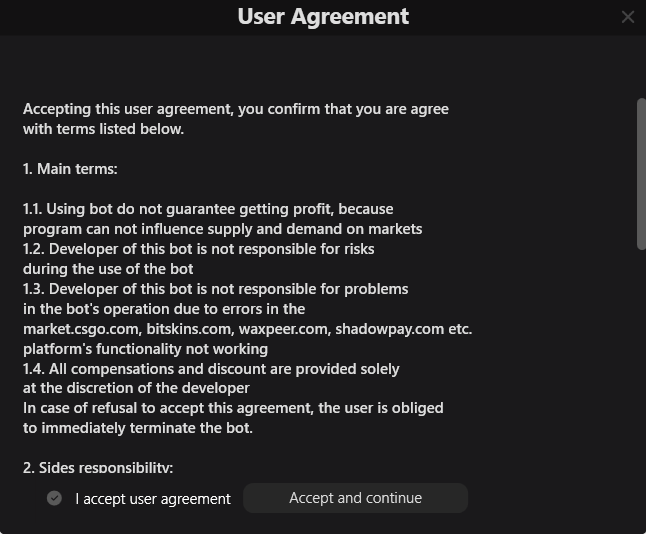The height and width of the screenshot is (534, 646).
Task: Click the 'to immediately terminate the bot' line
Action: click(138, 428)
